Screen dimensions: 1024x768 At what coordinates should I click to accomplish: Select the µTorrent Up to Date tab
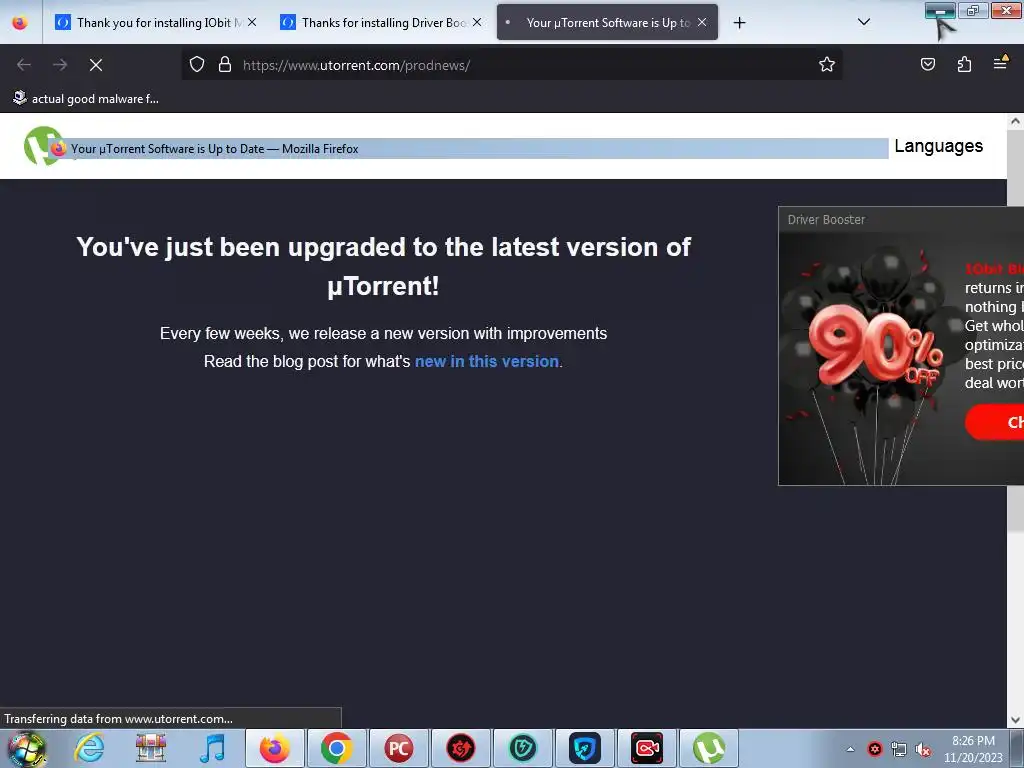607,22
